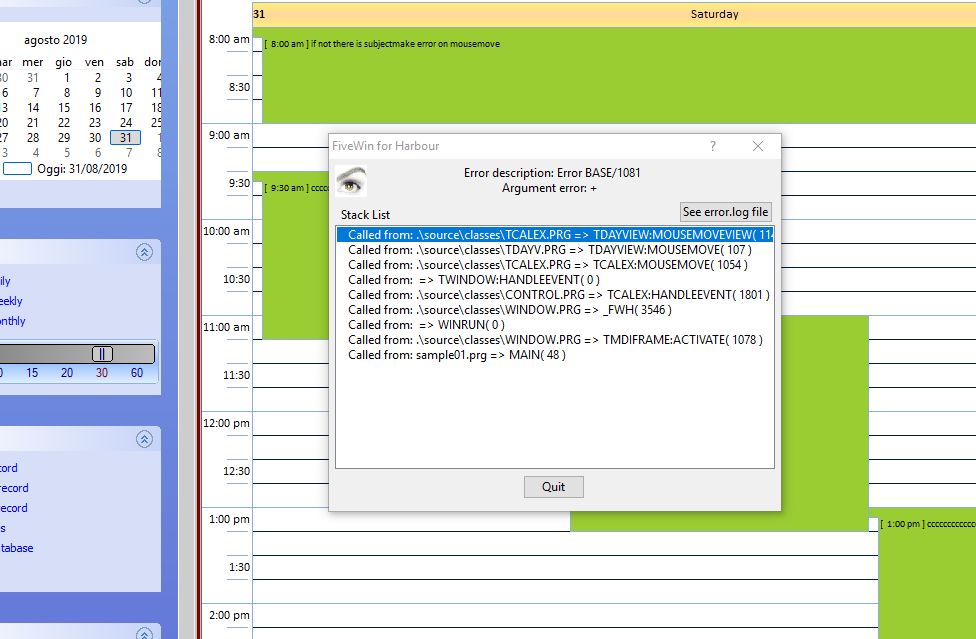The height and width of the screenshot is (639, 976).
Task: Adjust the time interval slider handle
Action: point(102,354)
